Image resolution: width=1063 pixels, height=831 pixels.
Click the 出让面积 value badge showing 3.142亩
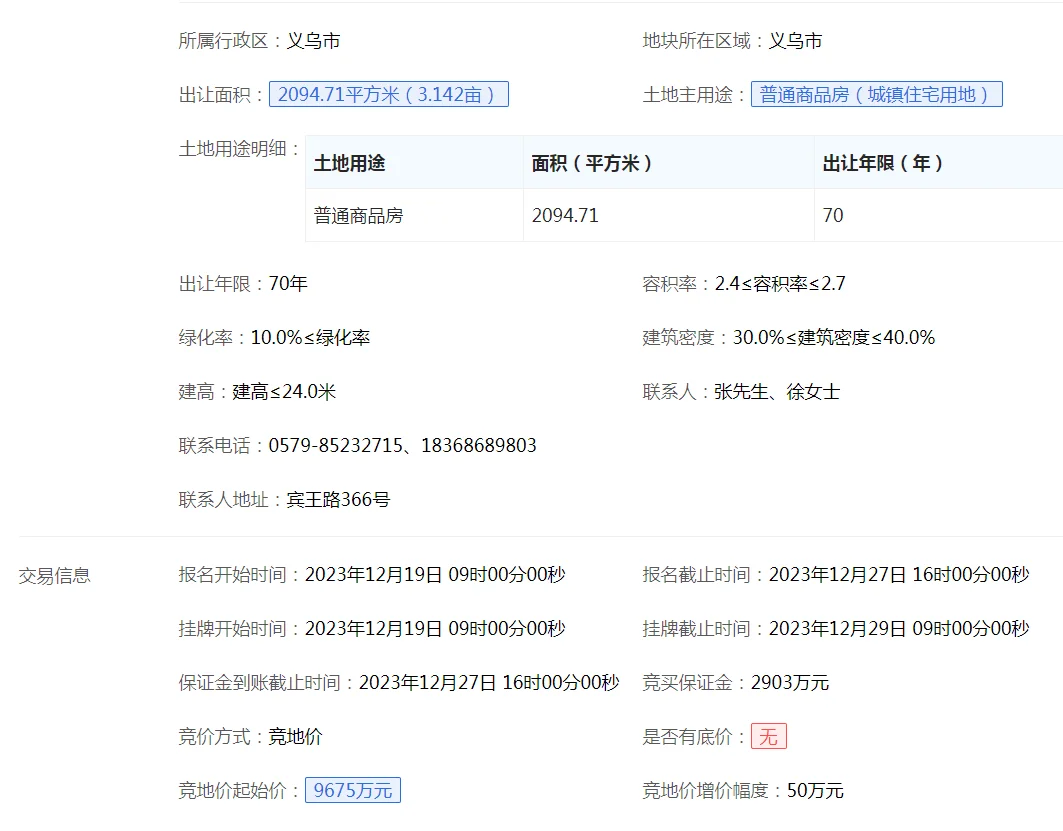tap(388, 95)
